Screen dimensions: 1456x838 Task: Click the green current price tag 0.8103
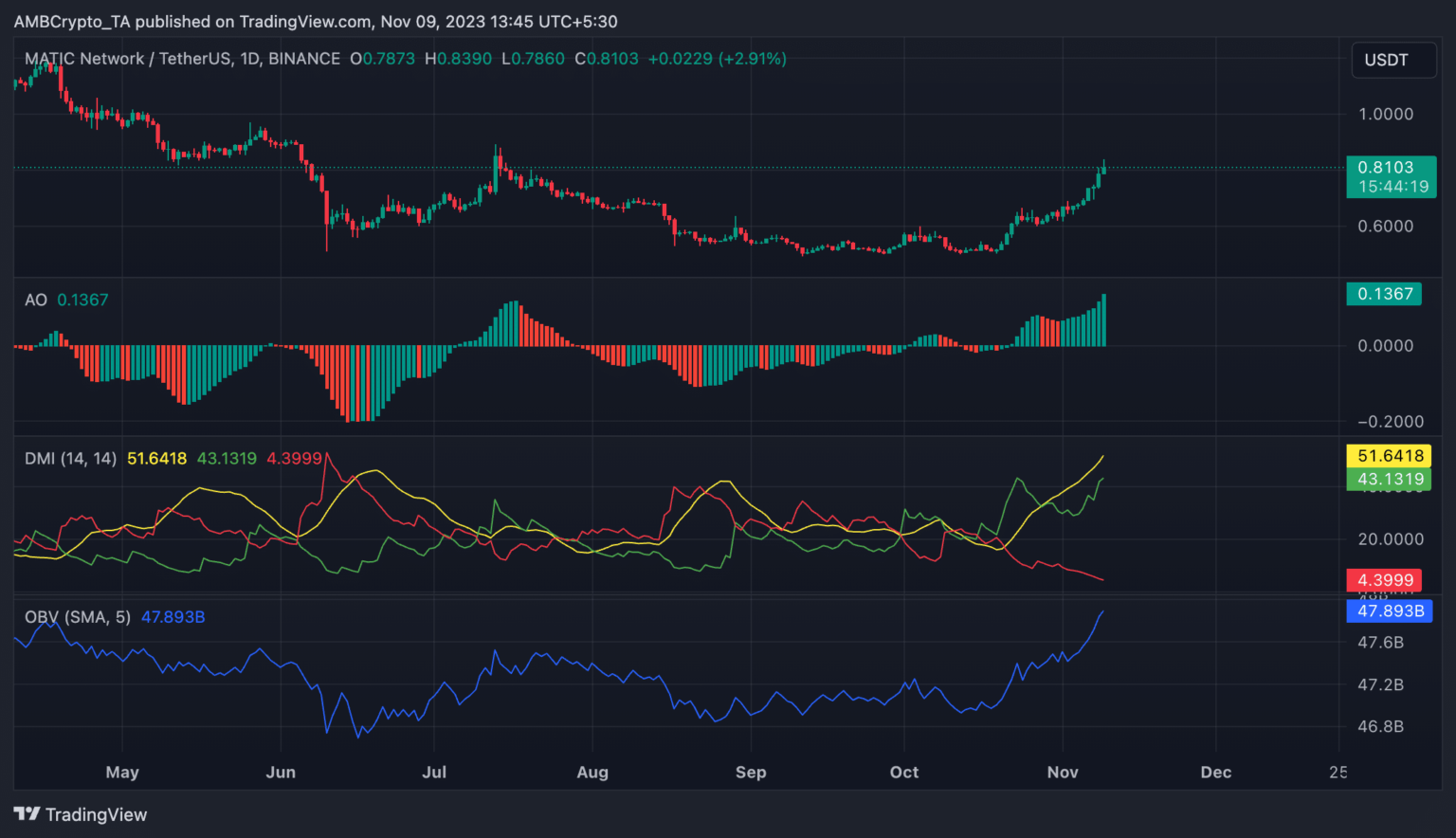1391,176
